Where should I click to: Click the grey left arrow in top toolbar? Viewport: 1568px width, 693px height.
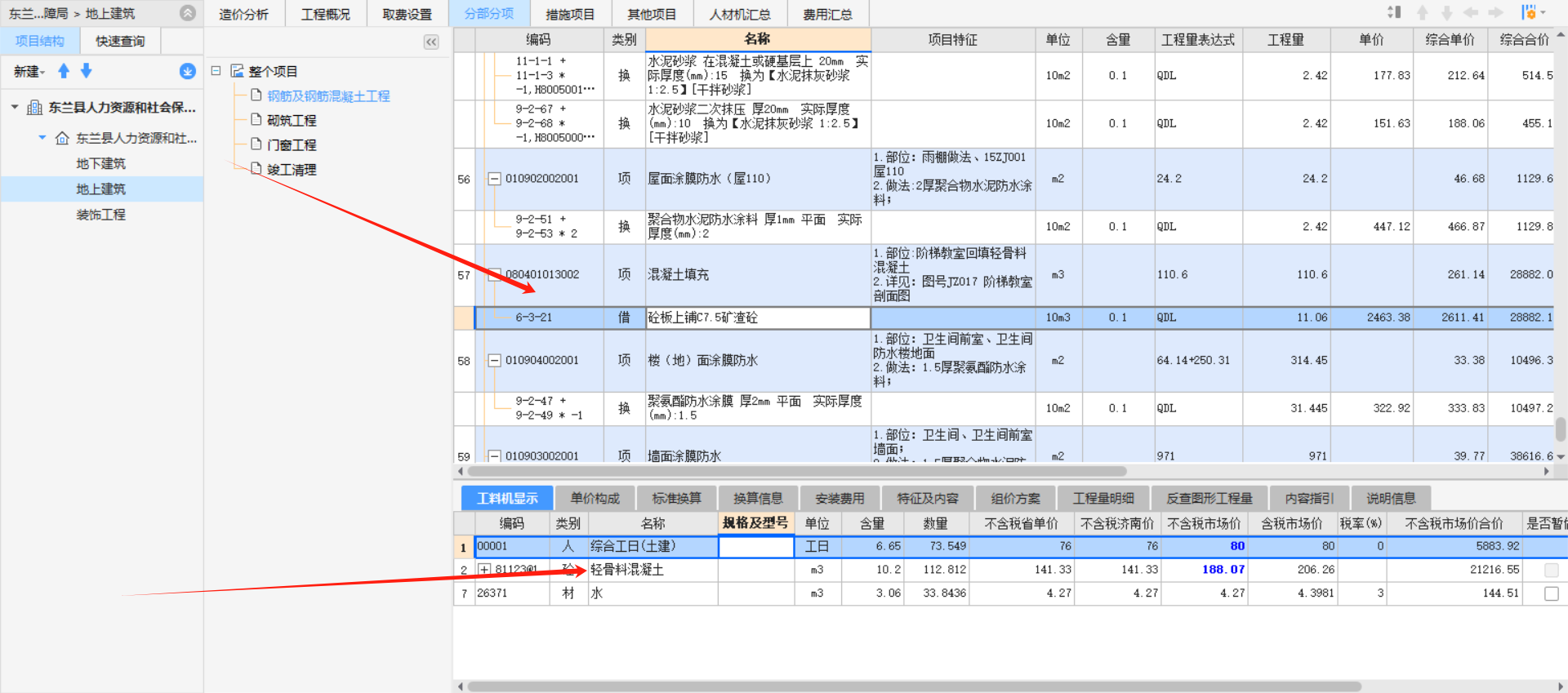coord(1471,12)
